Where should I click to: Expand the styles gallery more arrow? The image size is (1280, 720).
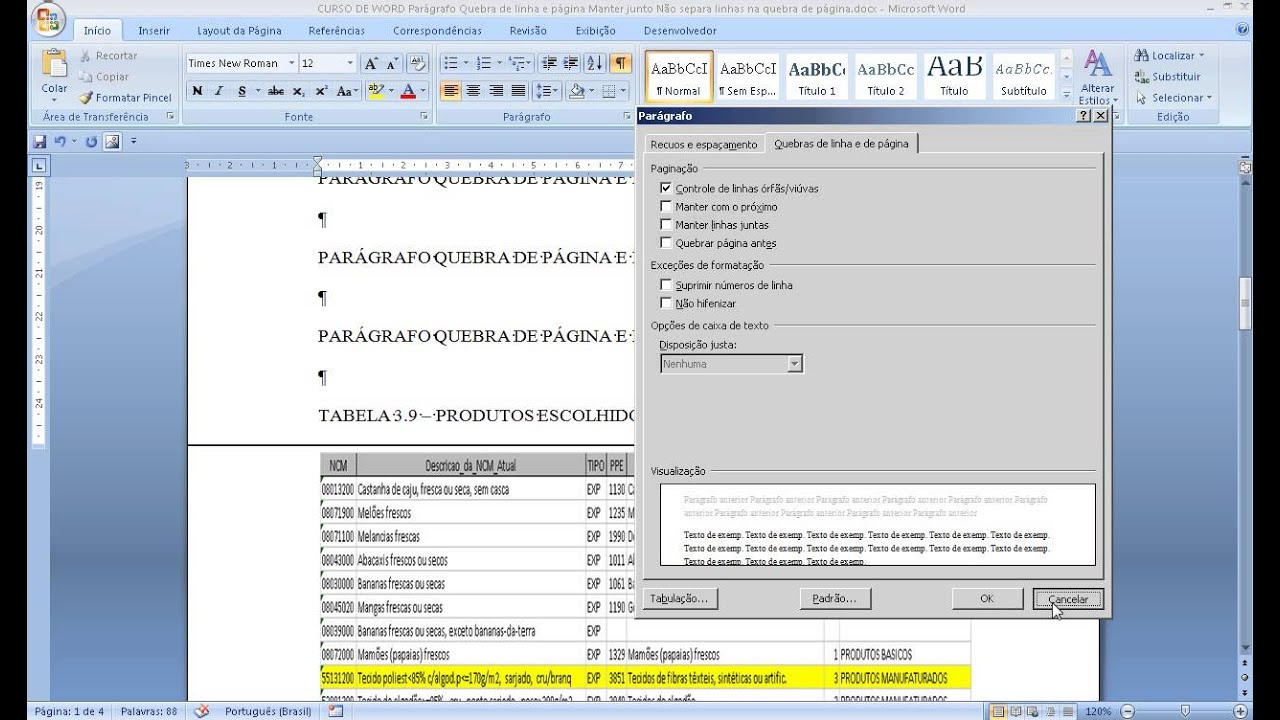(x=1066, y=95)
